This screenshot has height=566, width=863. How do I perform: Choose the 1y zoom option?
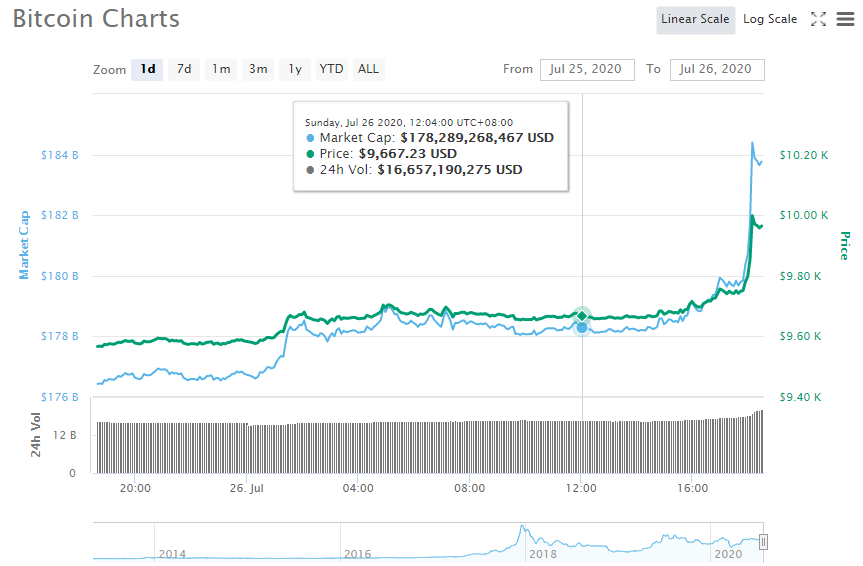295,69
